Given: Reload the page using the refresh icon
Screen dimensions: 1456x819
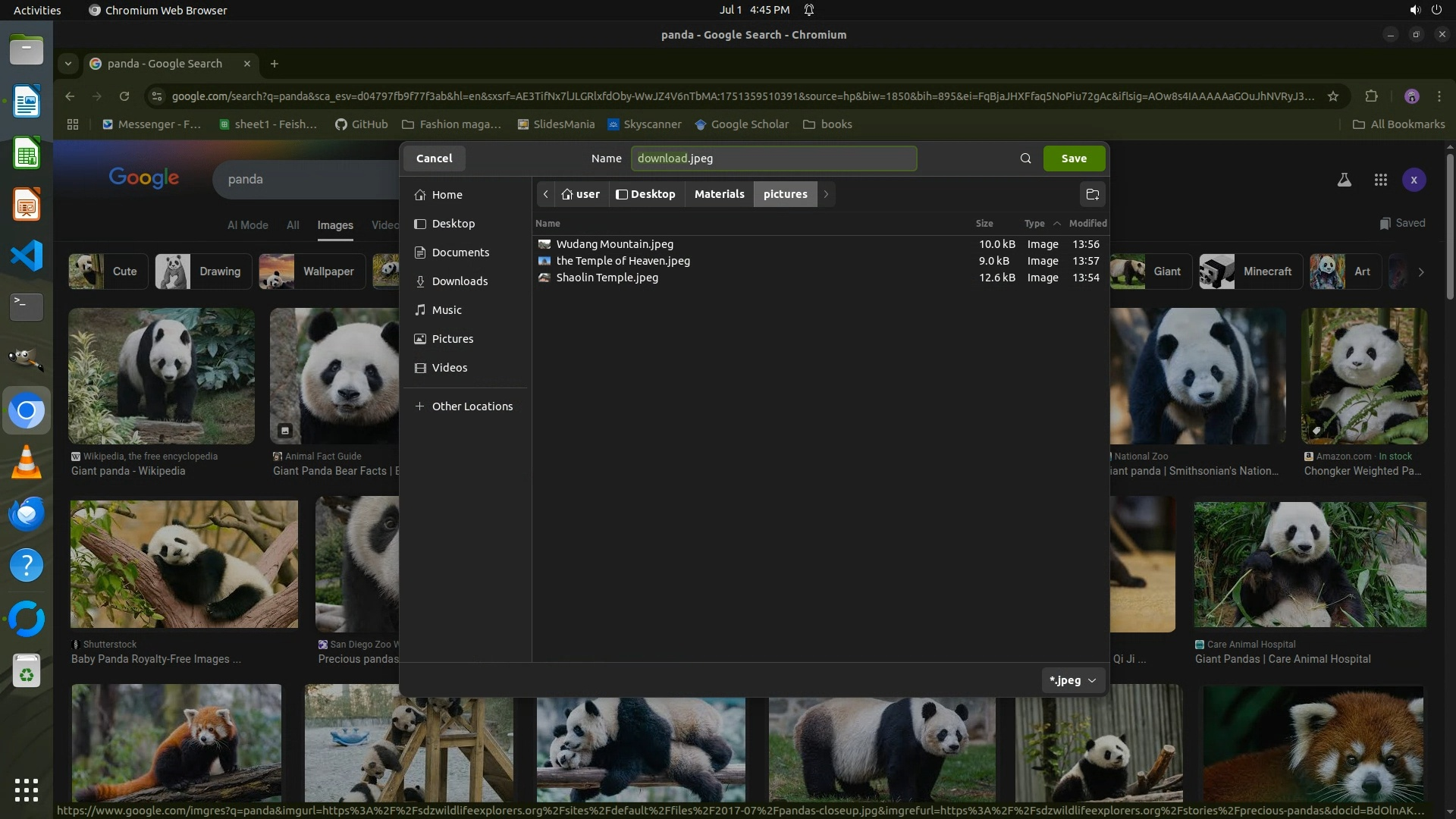Looking at the screenshot, I should click(x=124, y=96).
